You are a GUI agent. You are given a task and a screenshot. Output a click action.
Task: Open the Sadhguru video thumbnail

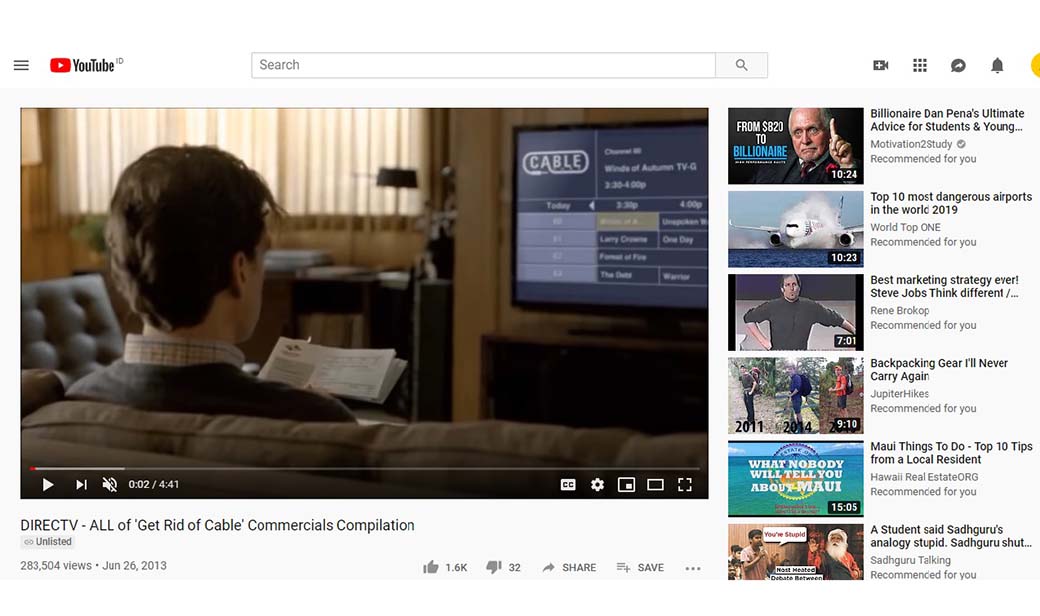796,552
